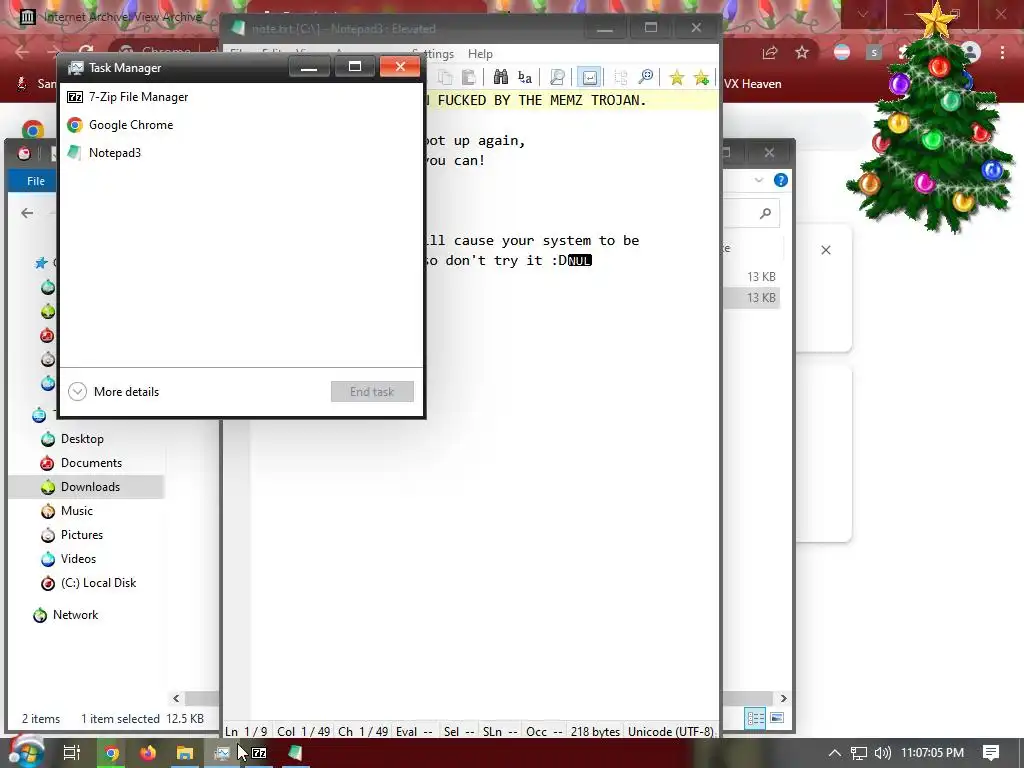
Task: Click the Paste clipboard icon in Notepad3
Action: coord(469,77)
